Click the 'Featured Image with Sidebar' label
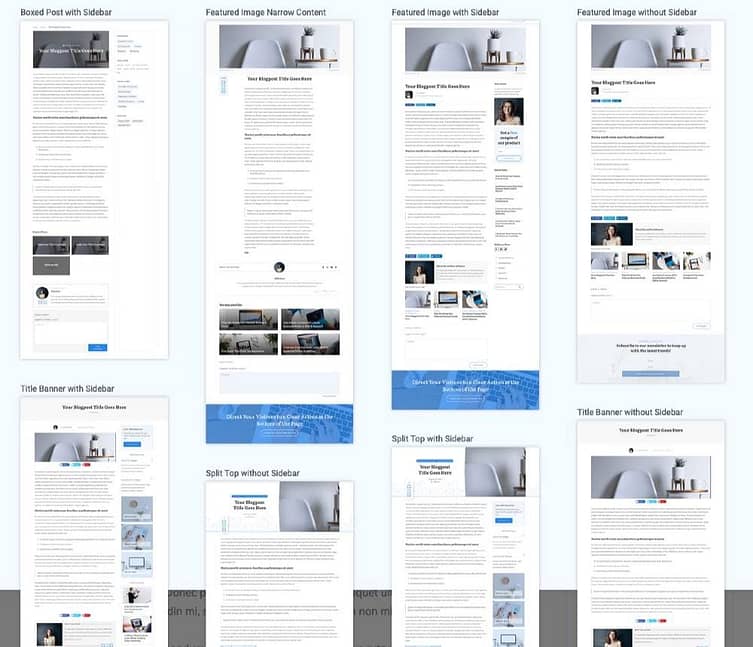This screenshot has width=753, height=647. coord(445,12)
